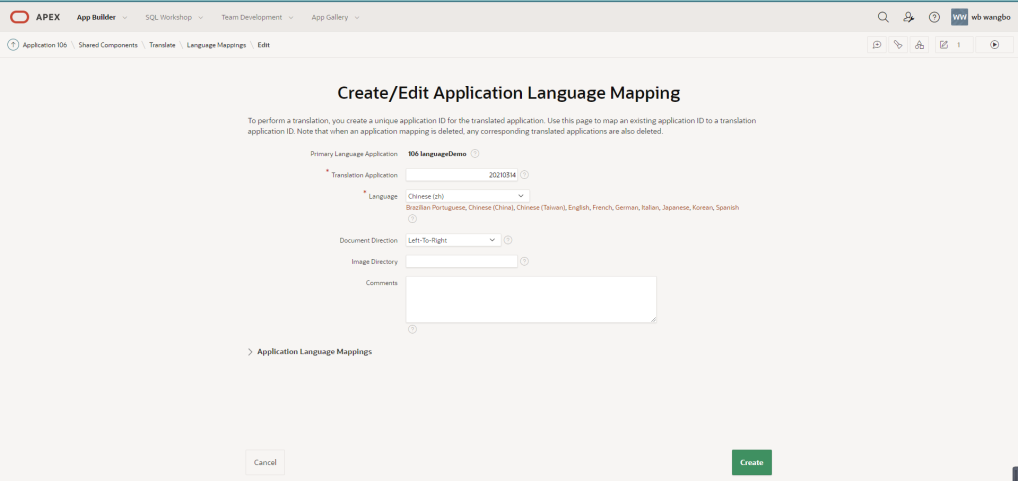Open the Document Direction dropdown

coord(453,240)
